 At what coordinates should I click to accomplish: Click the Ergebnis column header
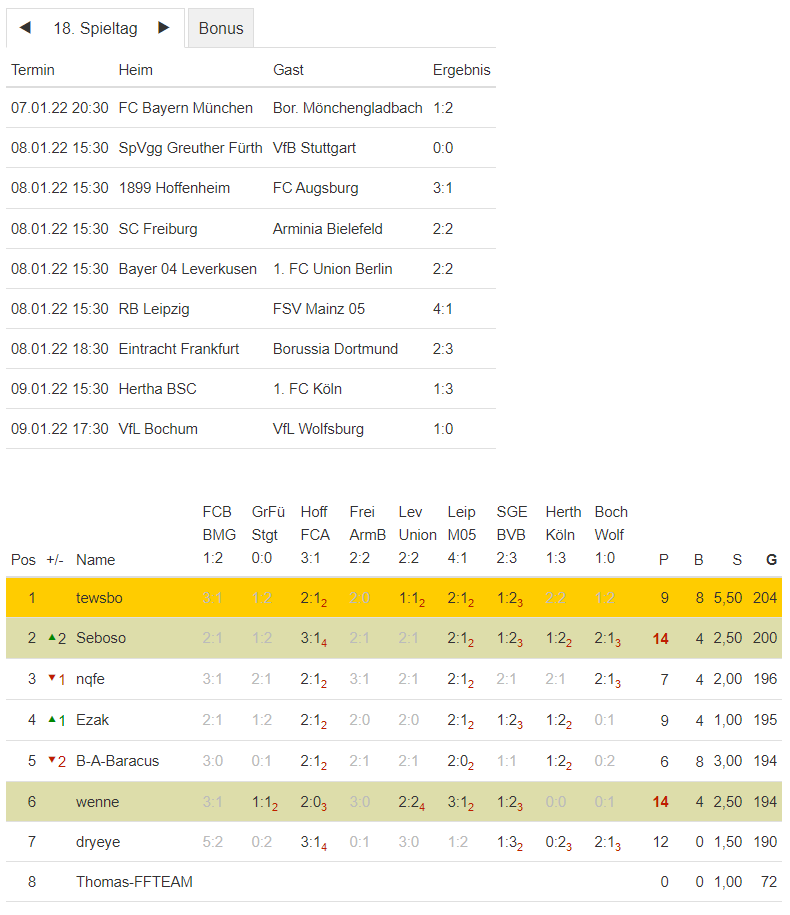[x=461, y=70]
